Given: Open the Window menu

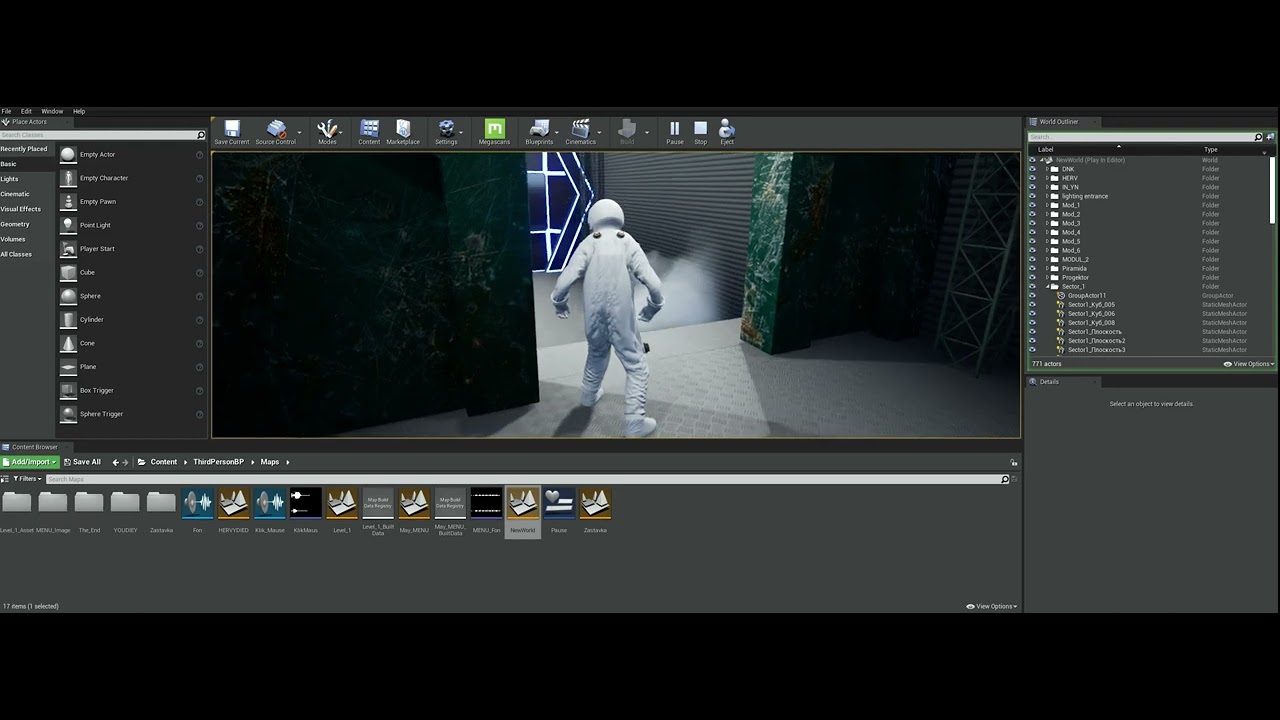Looking at the screenshot, I should click(x=52, y=111).
